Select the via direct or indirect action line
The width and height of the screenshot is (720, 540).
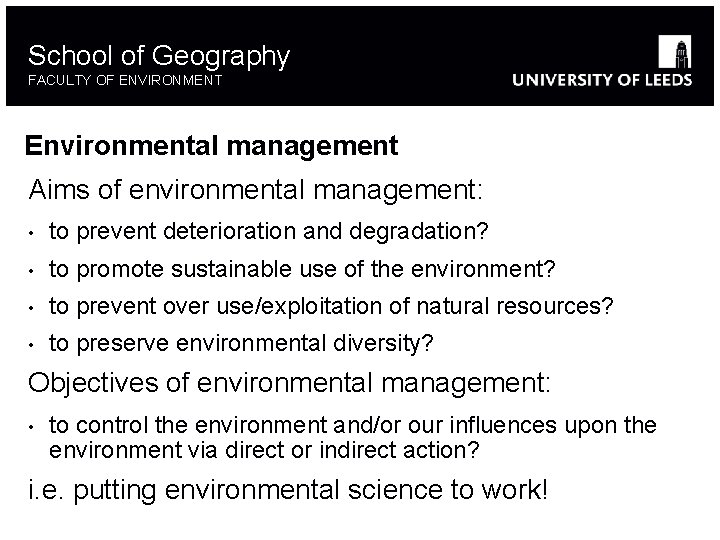click(x=264, y=450)
